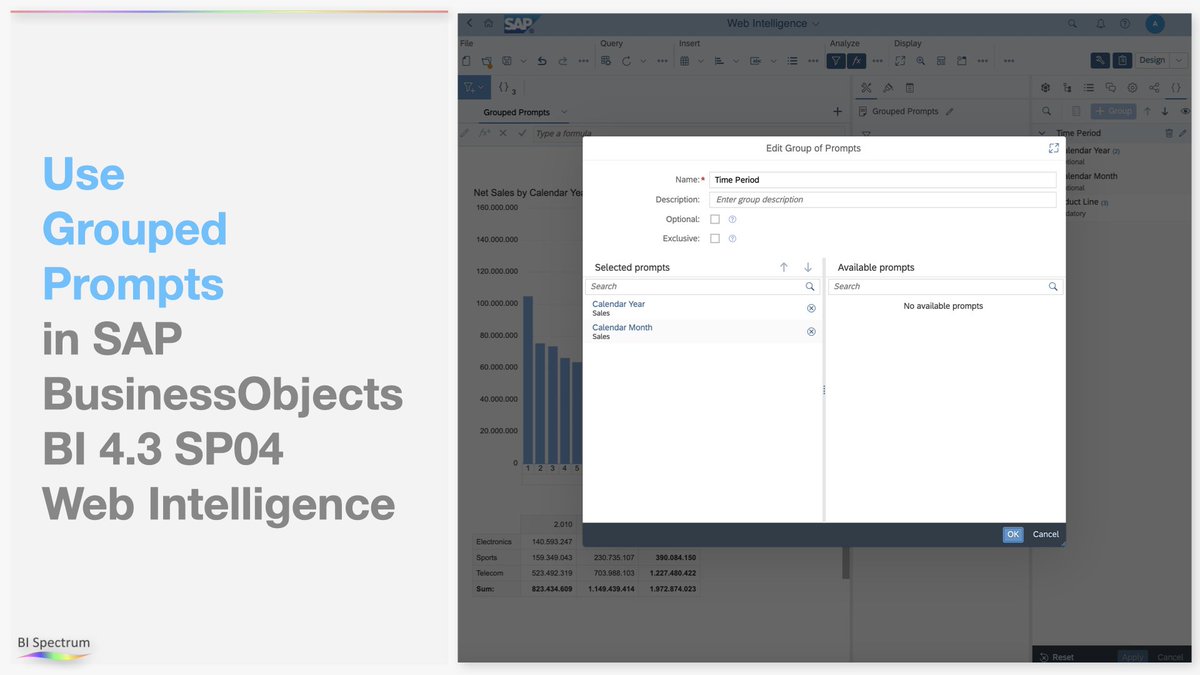Click the Name field containing Time Period
Image resolution: width=1200 pixels, height=675 pixels.
tap(883, 180)
